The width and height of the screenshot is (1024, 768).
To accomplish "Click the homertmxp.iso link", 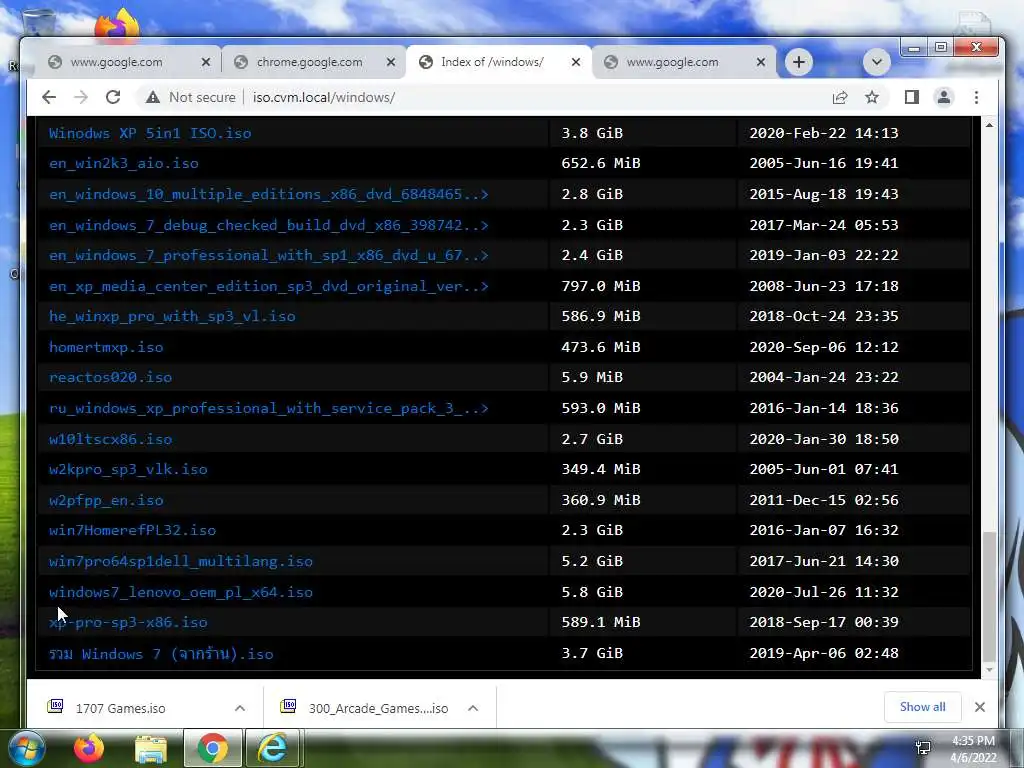I will (x=106, y=347).
